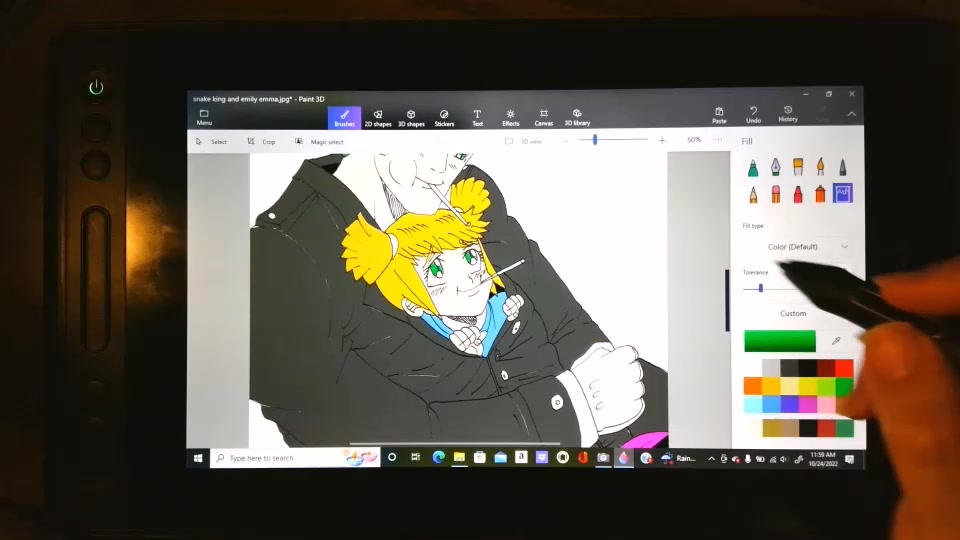Screen dimensions: 960x540
Task: Click the canvas vertical scrollbar
Action: coord(727,300)
